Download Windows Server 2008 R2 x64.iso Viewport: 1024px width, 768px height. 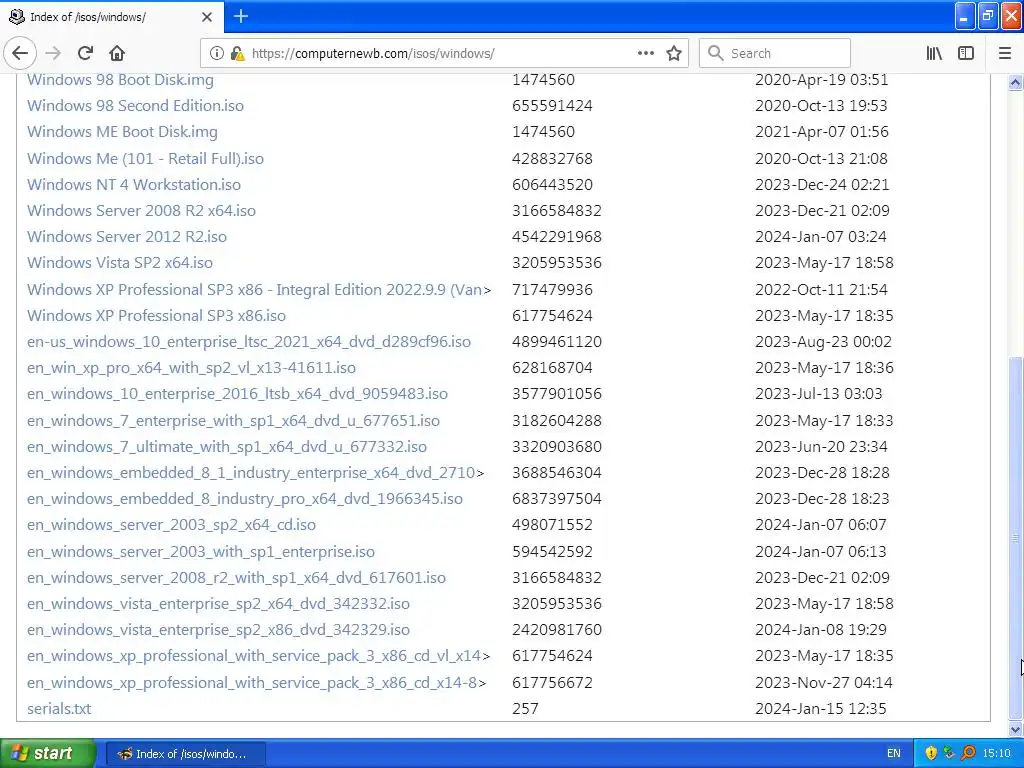coord(141,211)
